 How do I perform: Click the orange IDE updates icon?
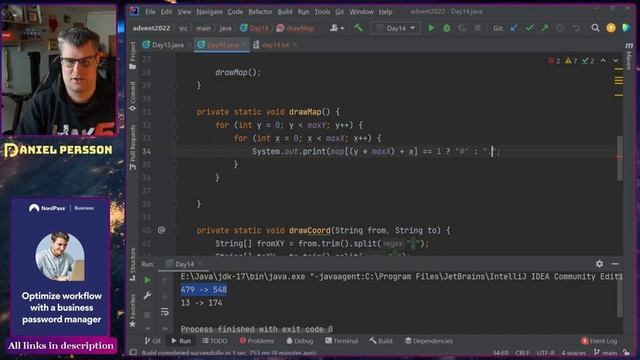click(611, 28)
